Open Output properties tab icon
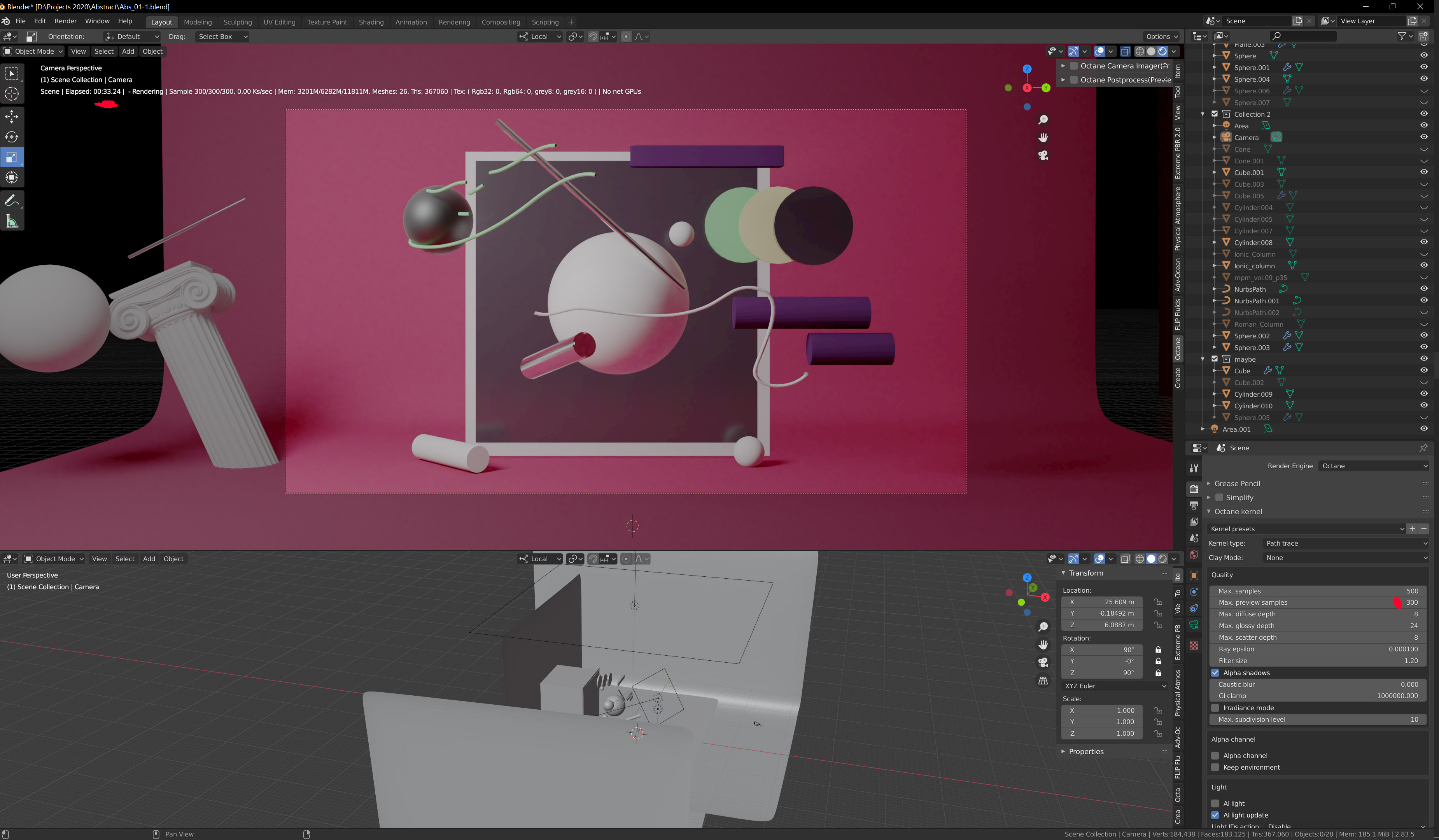This screenshot has width=1439, height=840. click(1194, 506)
